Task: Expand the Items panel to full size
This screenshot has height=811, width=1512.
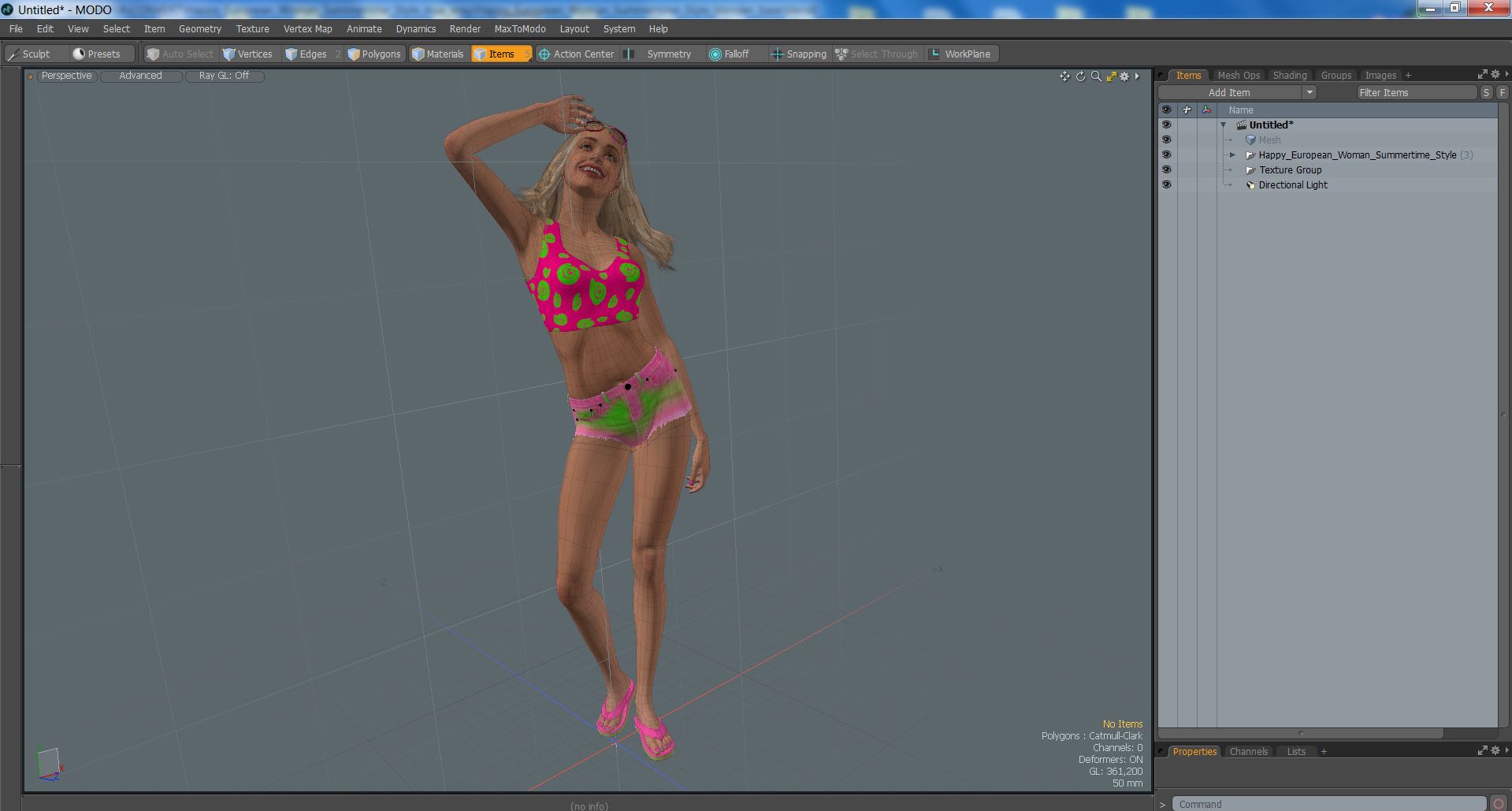Action: (x=1482, y=75)
